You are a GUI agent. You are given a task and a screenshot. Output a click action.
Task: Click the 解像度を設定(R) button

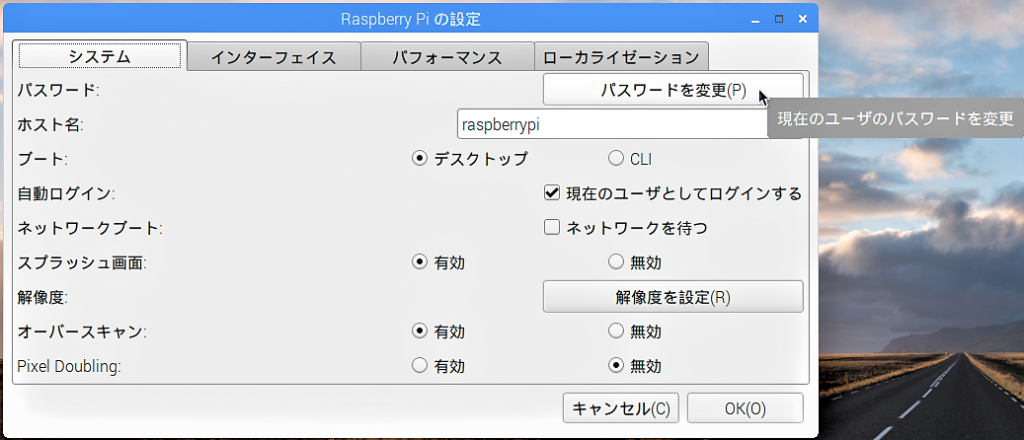coord(673,297)
